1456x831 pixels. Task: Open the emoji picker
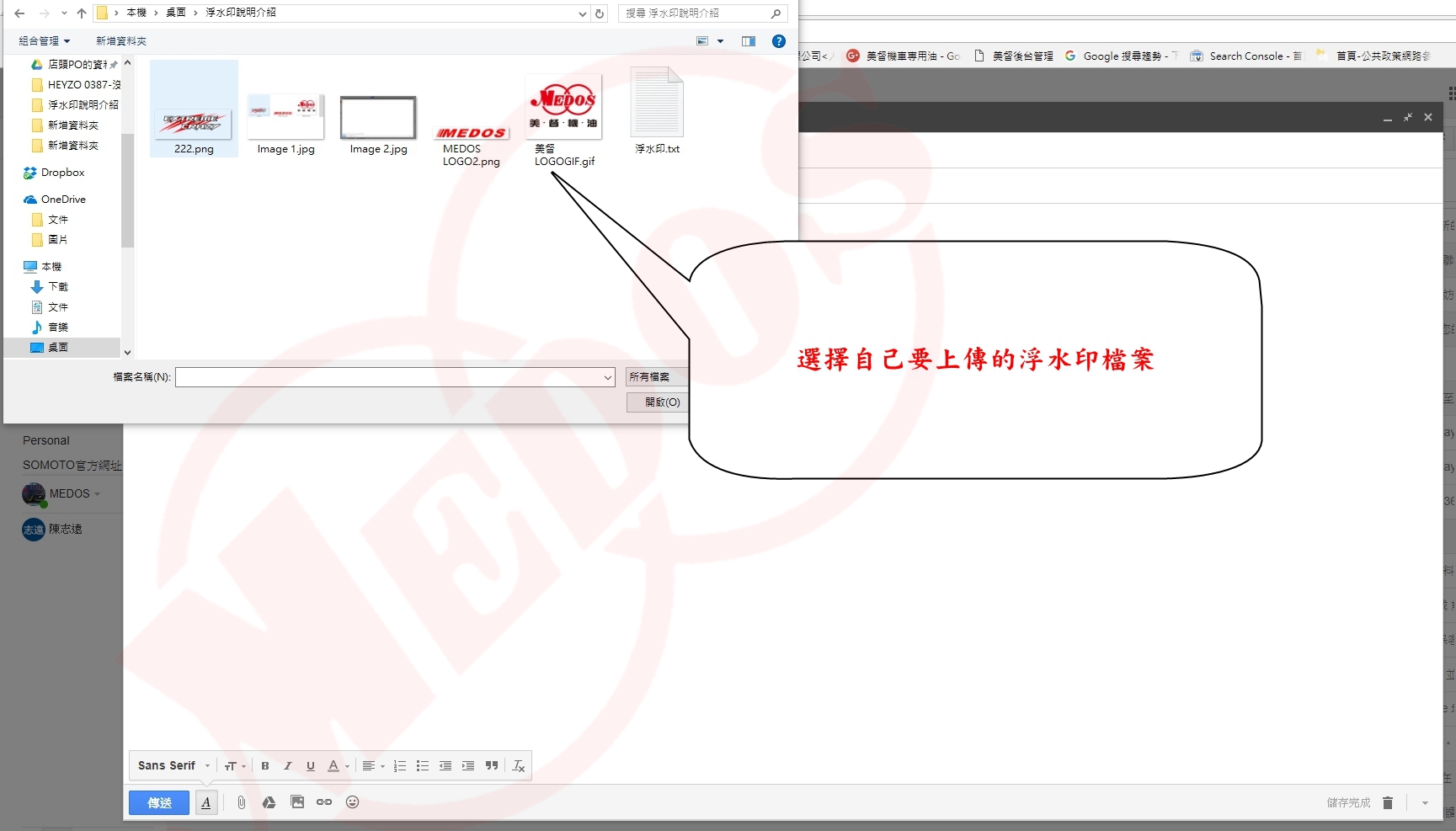[352, 802]
